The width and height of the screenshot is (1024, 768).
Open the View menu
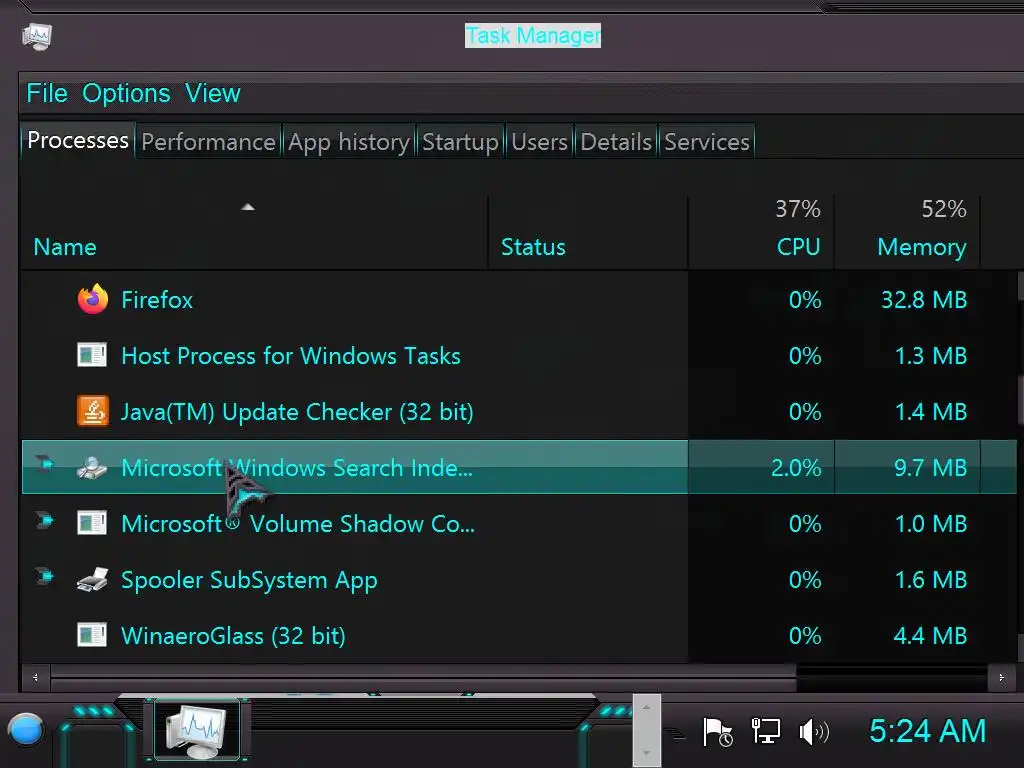click(x=212, y=93)
